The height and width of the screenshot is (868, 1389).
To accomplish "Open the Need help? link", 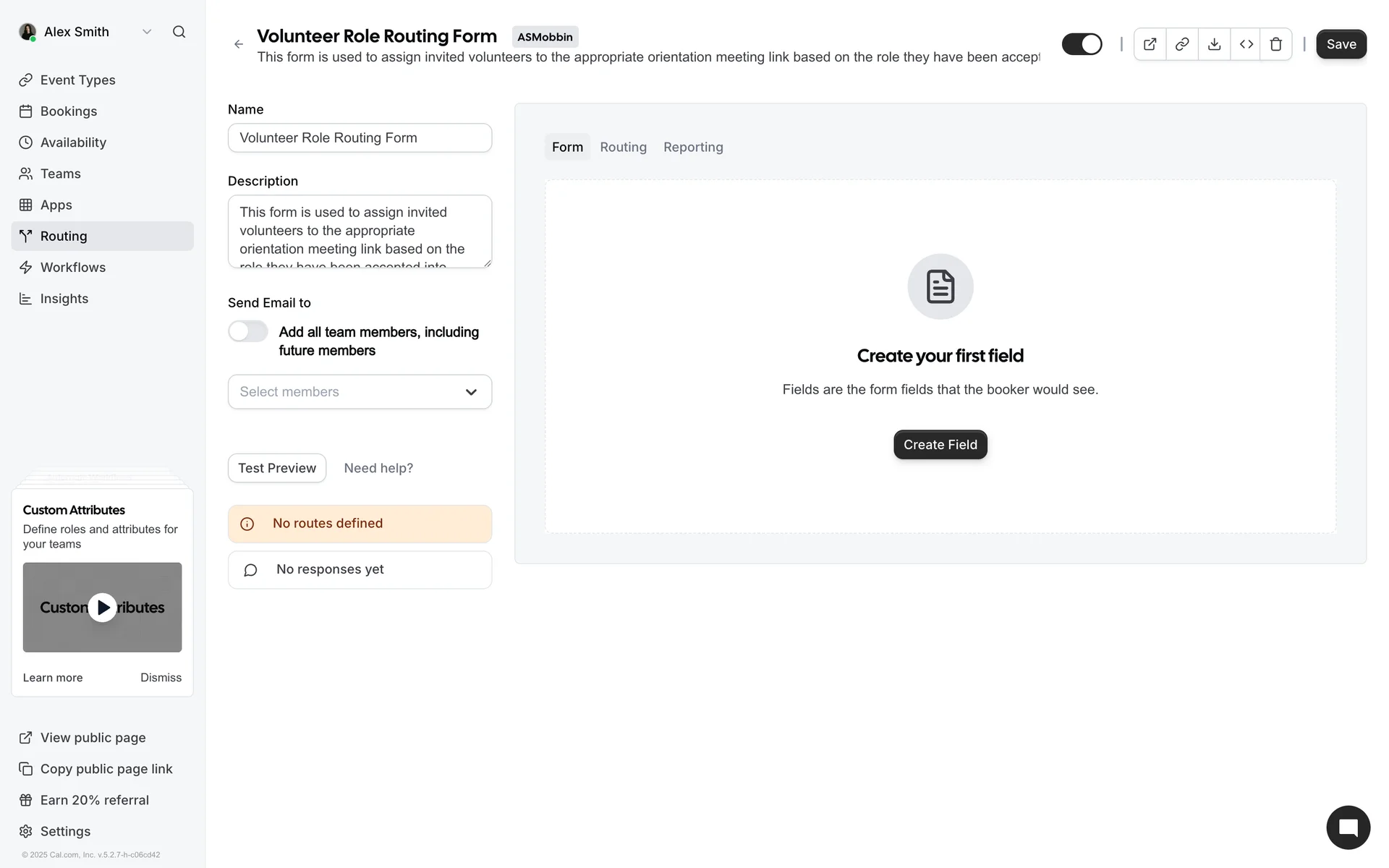I will coord(378,468).
